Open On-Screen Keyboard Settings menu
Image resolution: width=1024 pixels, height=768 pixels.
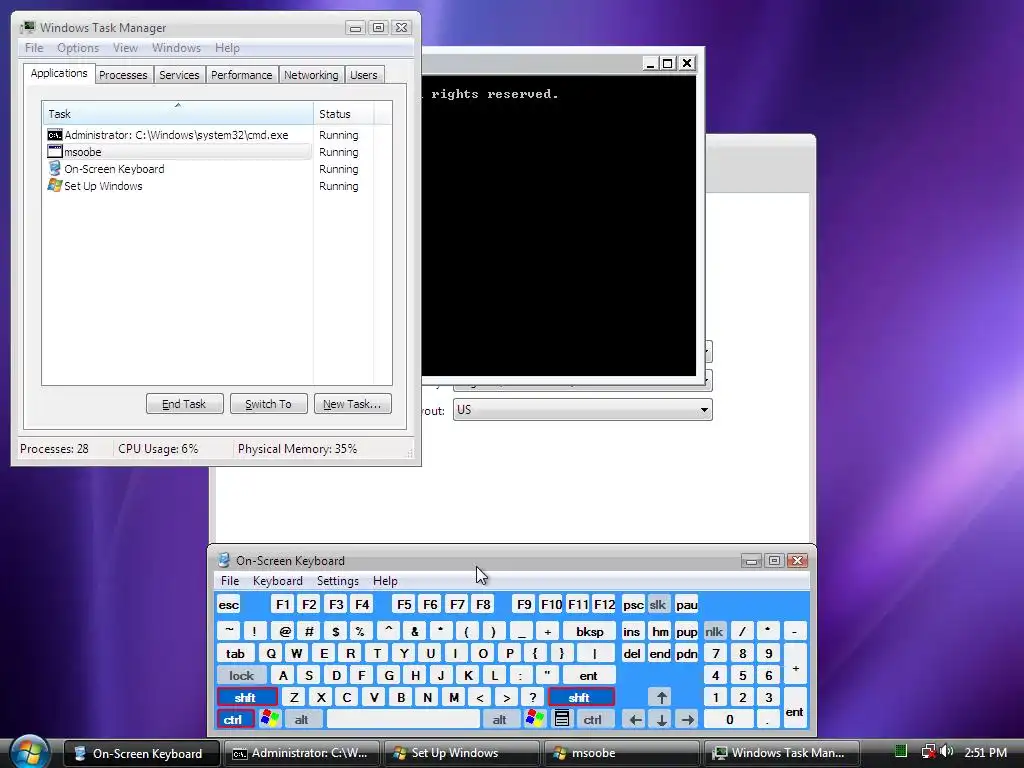tap(338, 581)
